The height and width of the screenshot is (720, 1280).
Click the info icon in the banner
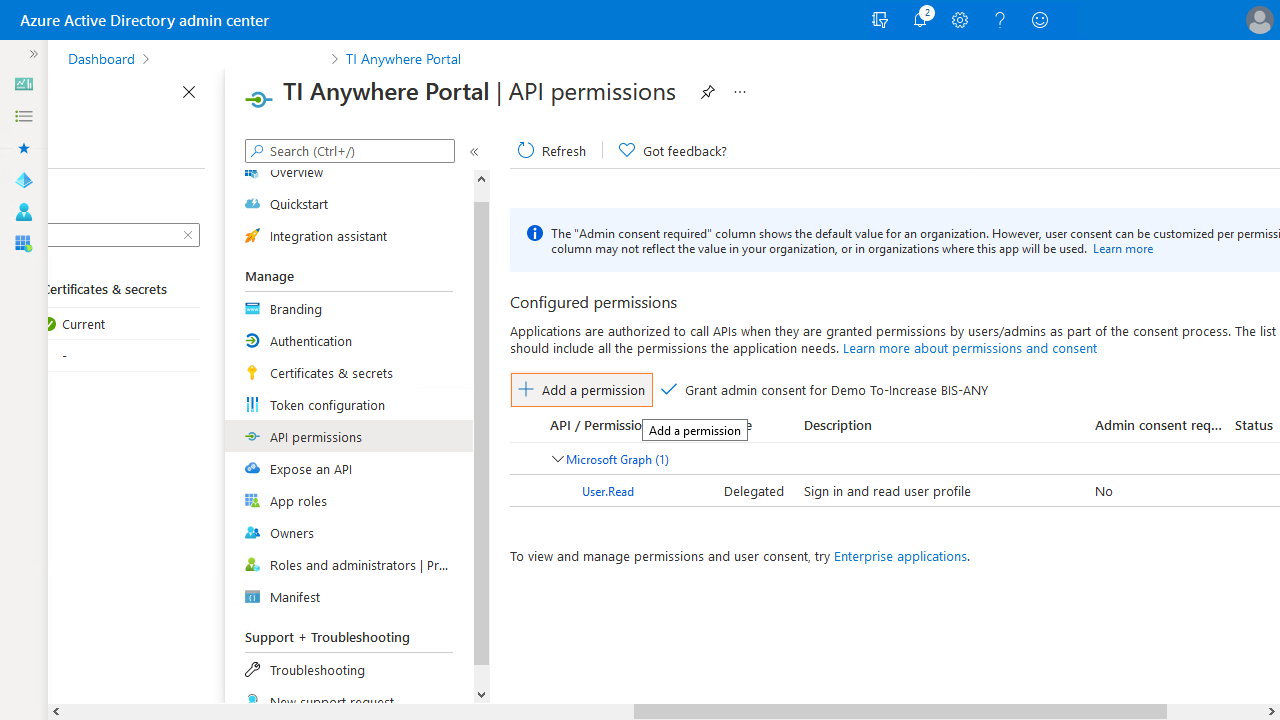[x=535, y=233]
